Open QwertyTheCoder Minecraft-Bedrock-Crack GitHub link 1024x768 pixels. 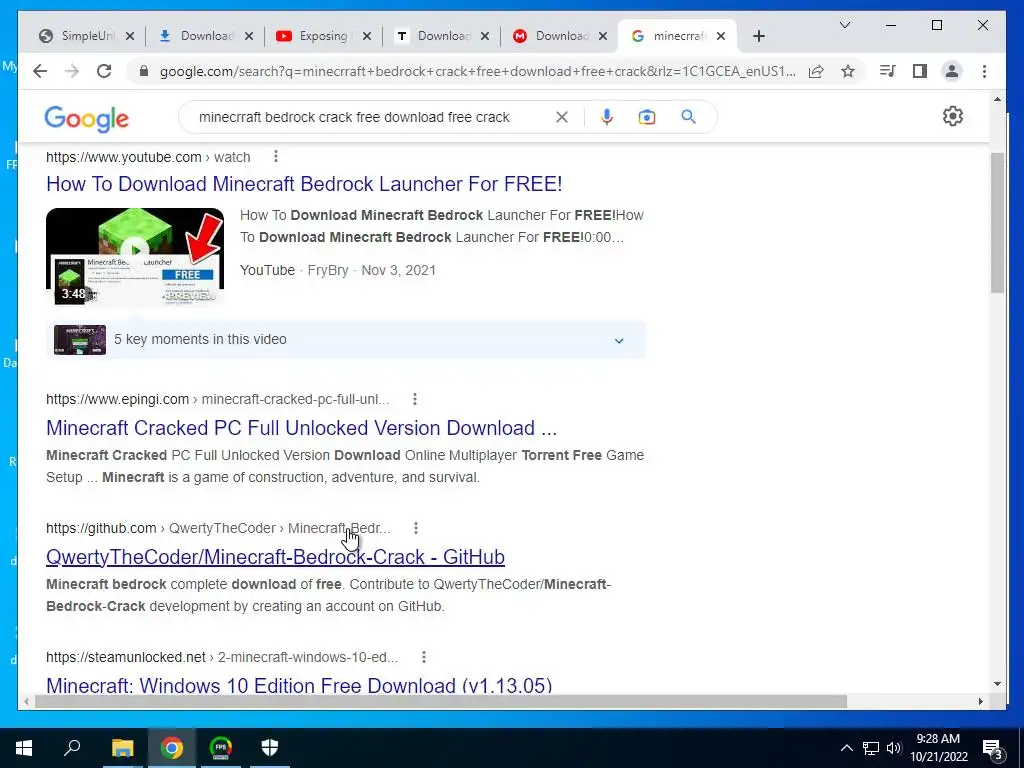(x=275, y=556)
